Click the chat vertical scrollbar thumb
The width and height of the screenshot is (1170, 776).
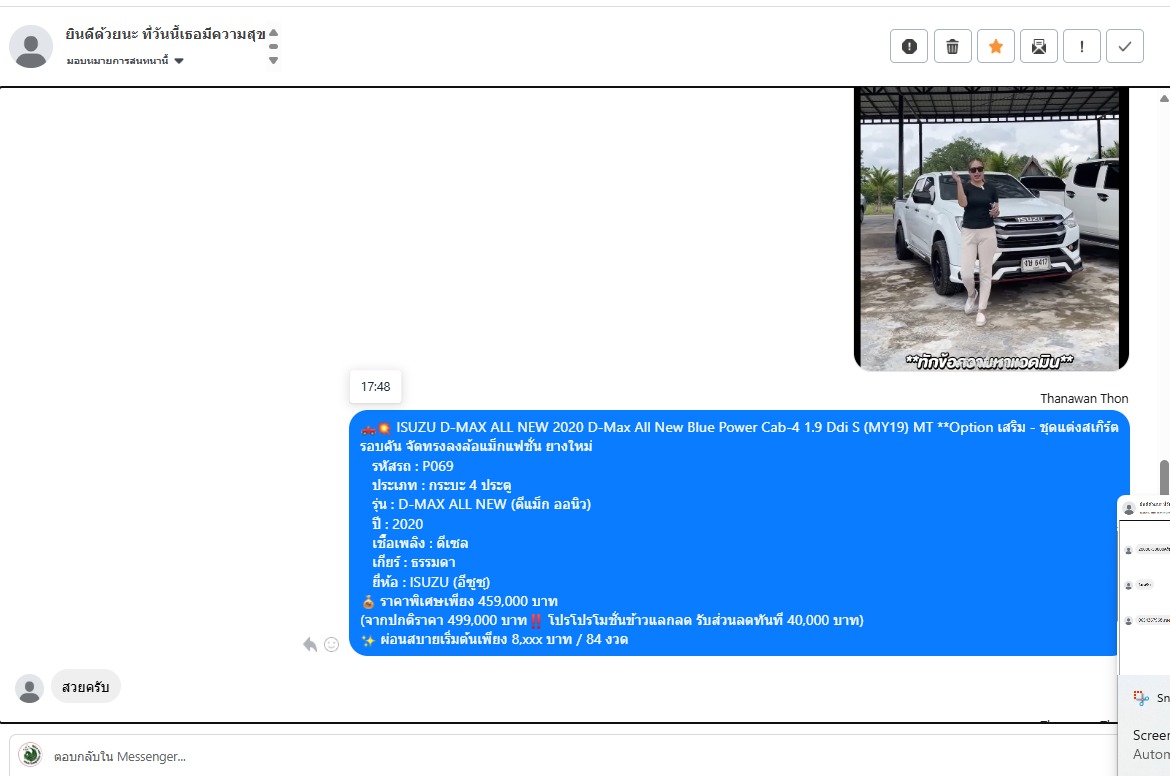click(x=1164, y=477)
